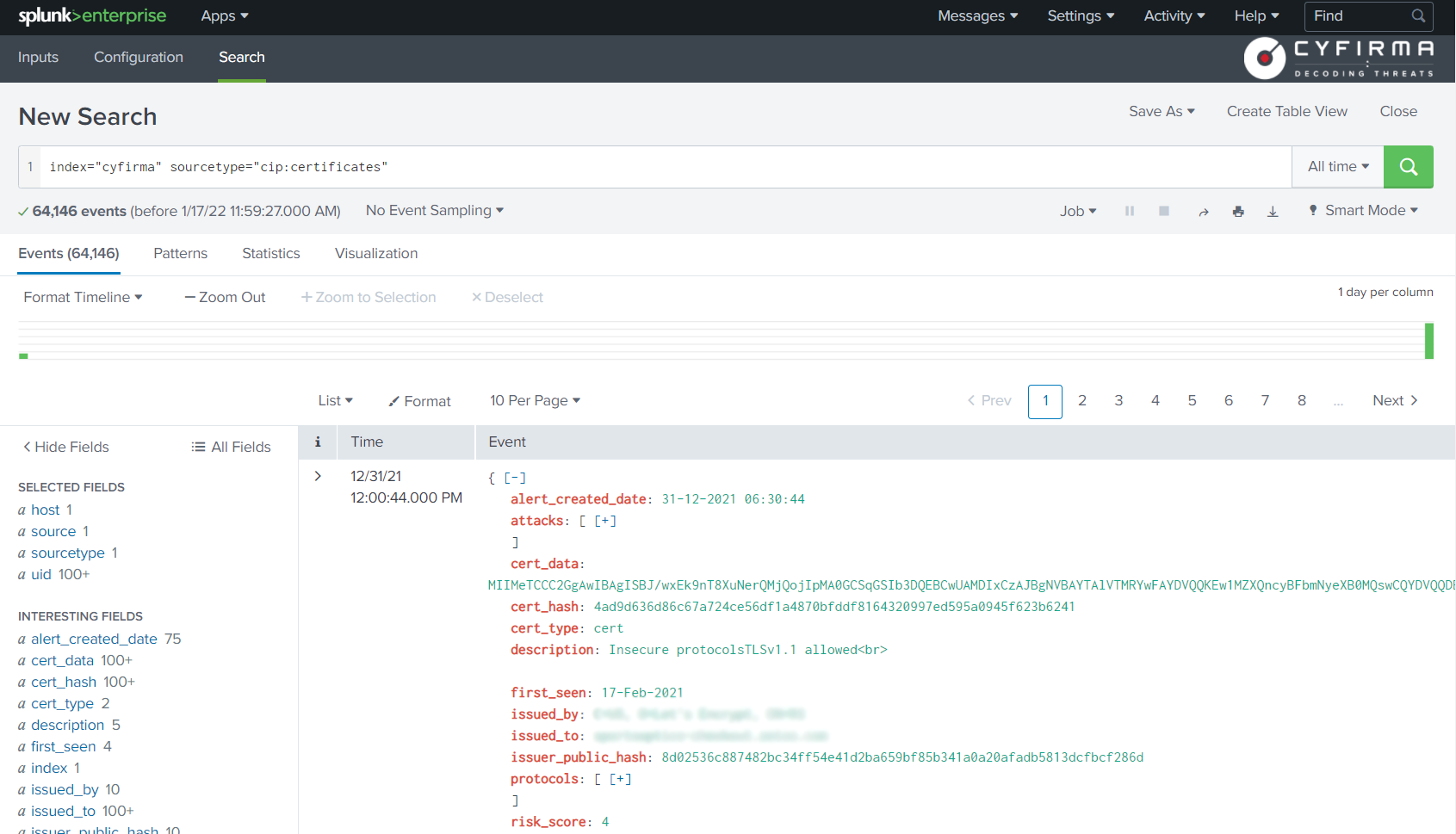
Task: Open the uid selected field
Action: tap(41, 574)
